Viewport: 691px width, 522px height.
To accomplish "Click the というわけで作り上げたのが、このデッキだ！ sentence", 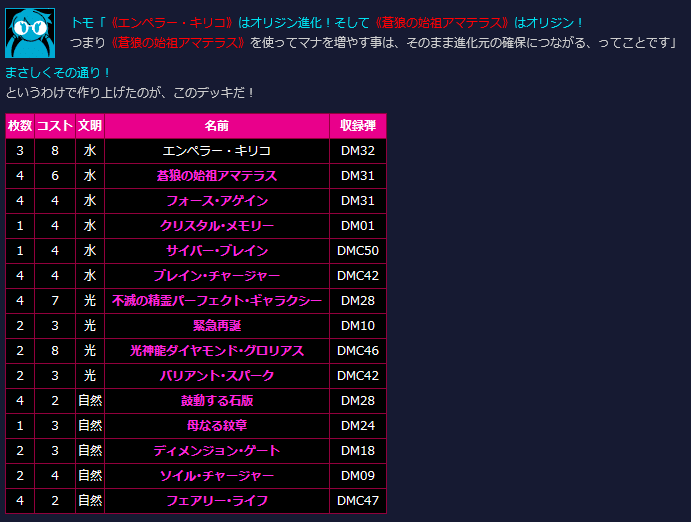I will [x=130, y=93].
